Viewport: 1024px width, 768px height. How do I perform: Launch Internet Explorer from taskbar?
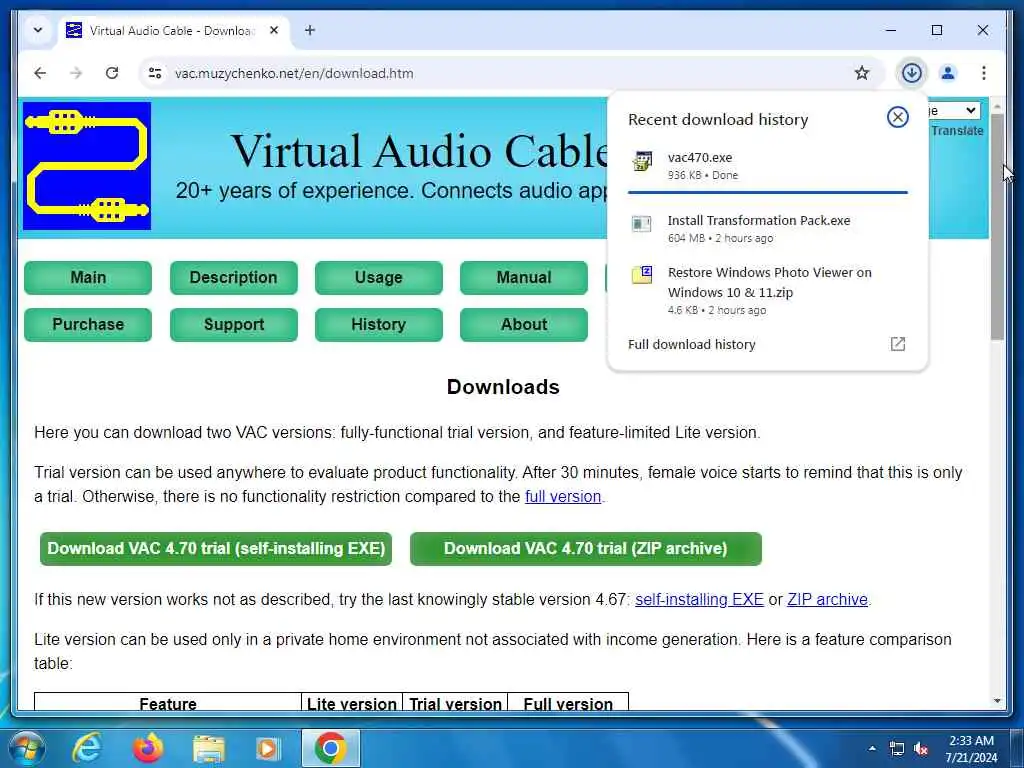87,748
